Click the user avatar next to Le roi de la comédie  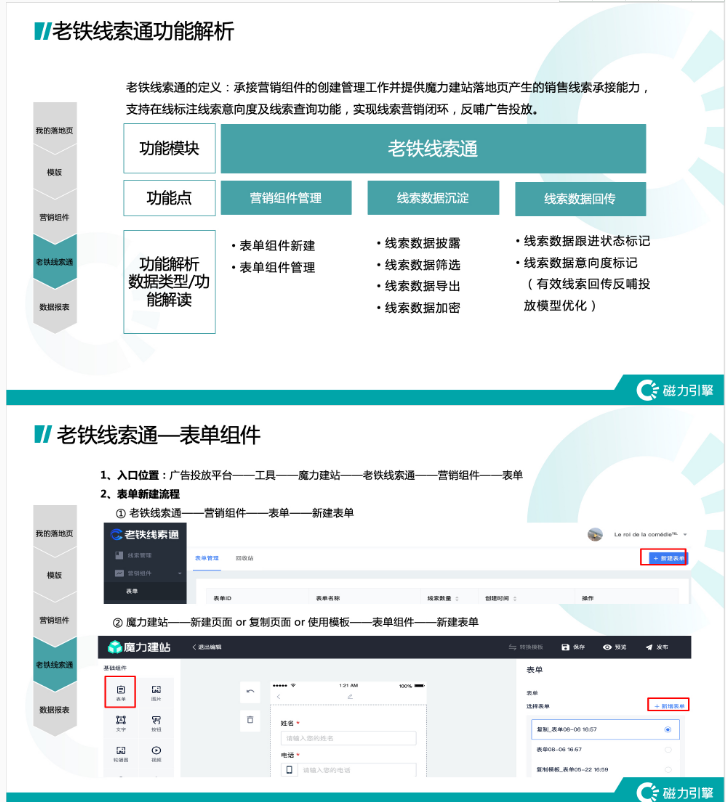[x=595, y=534]
